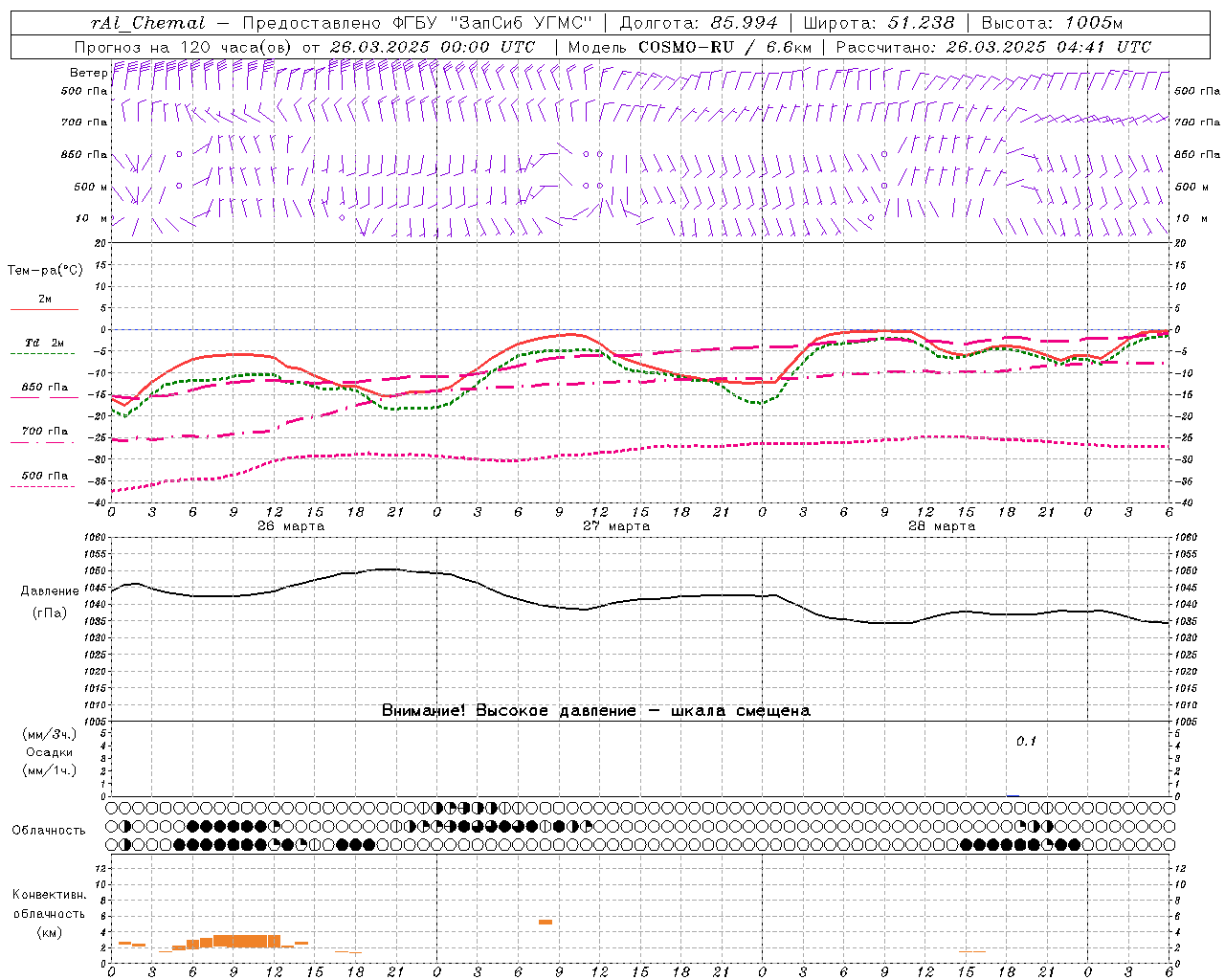This screenshot has width=1225, height=980.
Task: Click the Конвективн. облачность label
Action: (x=50, y=904)
